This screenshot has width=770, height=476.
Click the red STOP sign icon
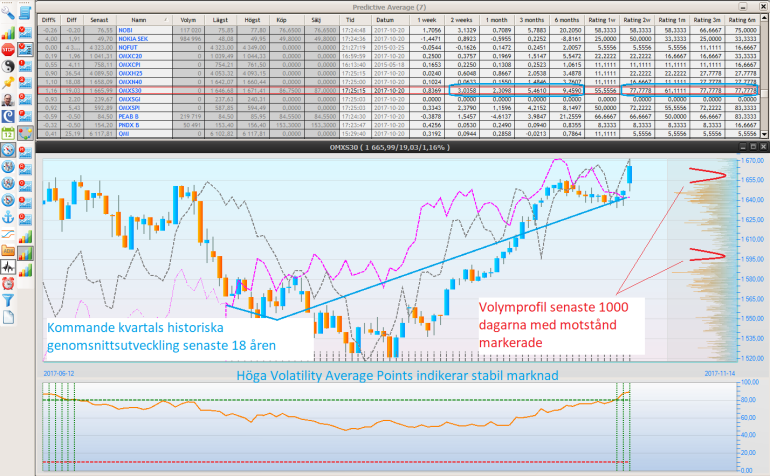pyautogui.click(x=8, y=47)
